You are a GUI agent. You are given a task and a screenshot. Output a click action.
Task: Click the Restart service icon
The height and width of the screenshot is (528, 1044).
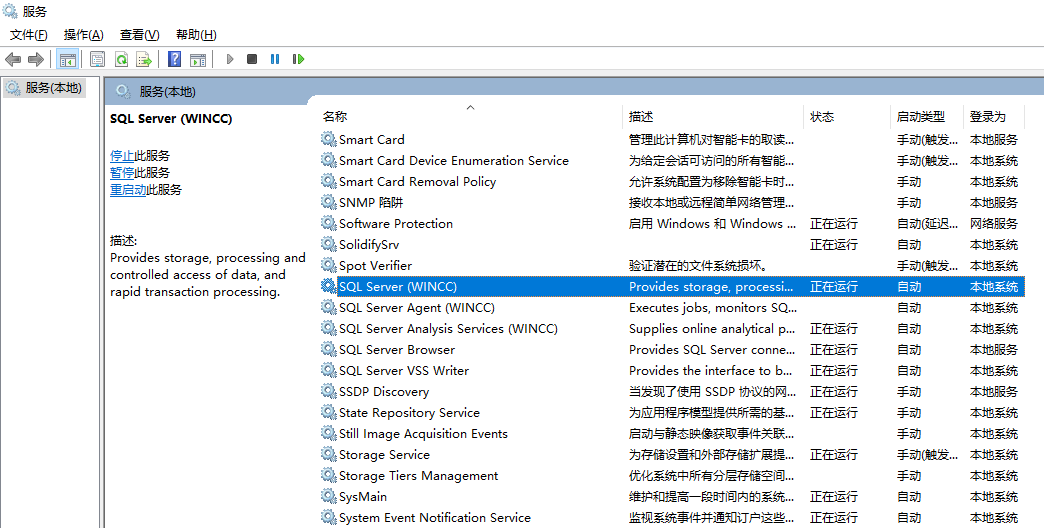(x=298, y=59)
